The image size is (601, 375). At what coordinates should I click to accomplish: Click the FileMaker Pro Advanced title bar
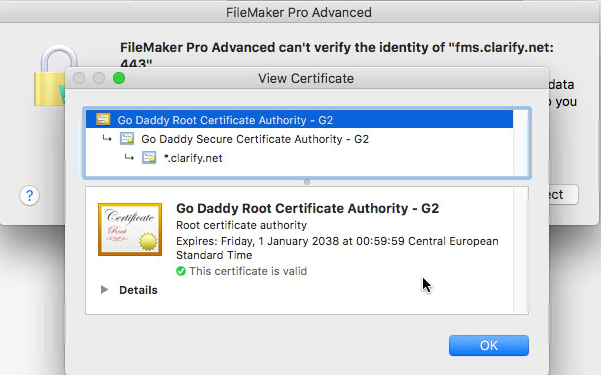tap(299, 12)
